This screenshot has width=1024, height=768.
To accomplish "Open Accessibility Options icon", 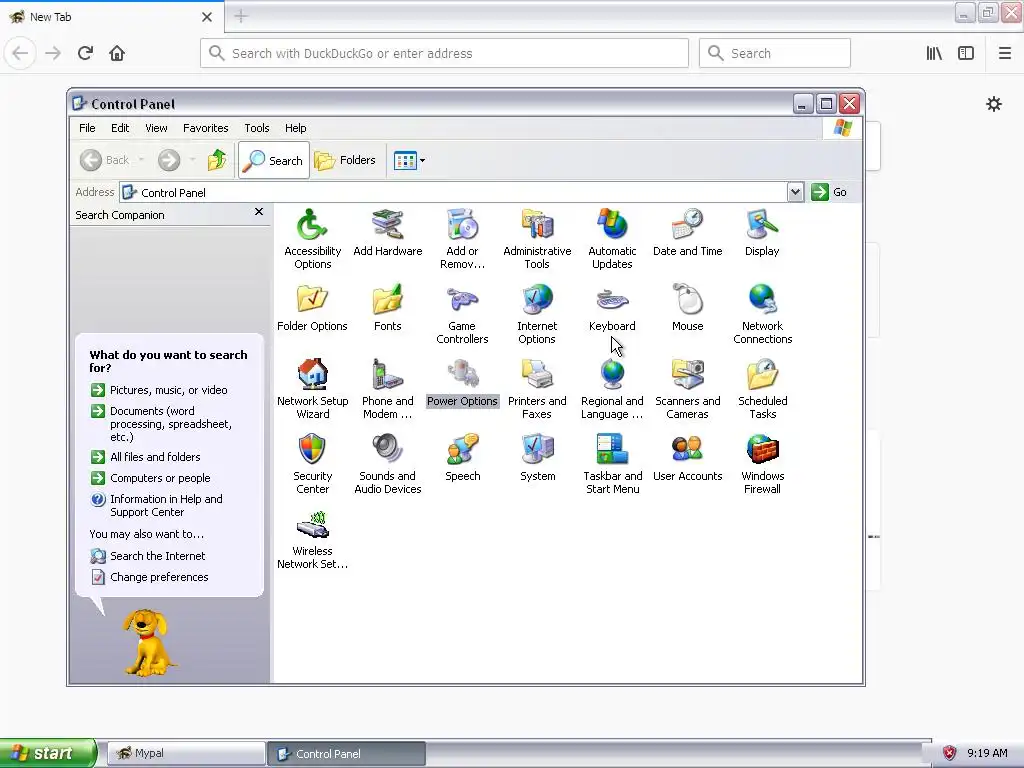I will [312, 239].
